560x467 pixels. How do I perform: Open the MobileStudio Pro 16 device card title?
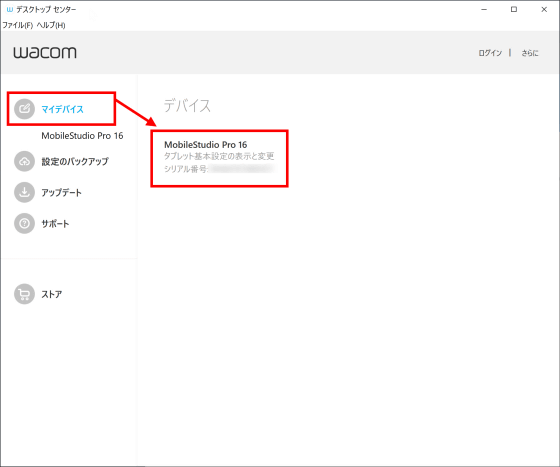click(x=206, y=145)
